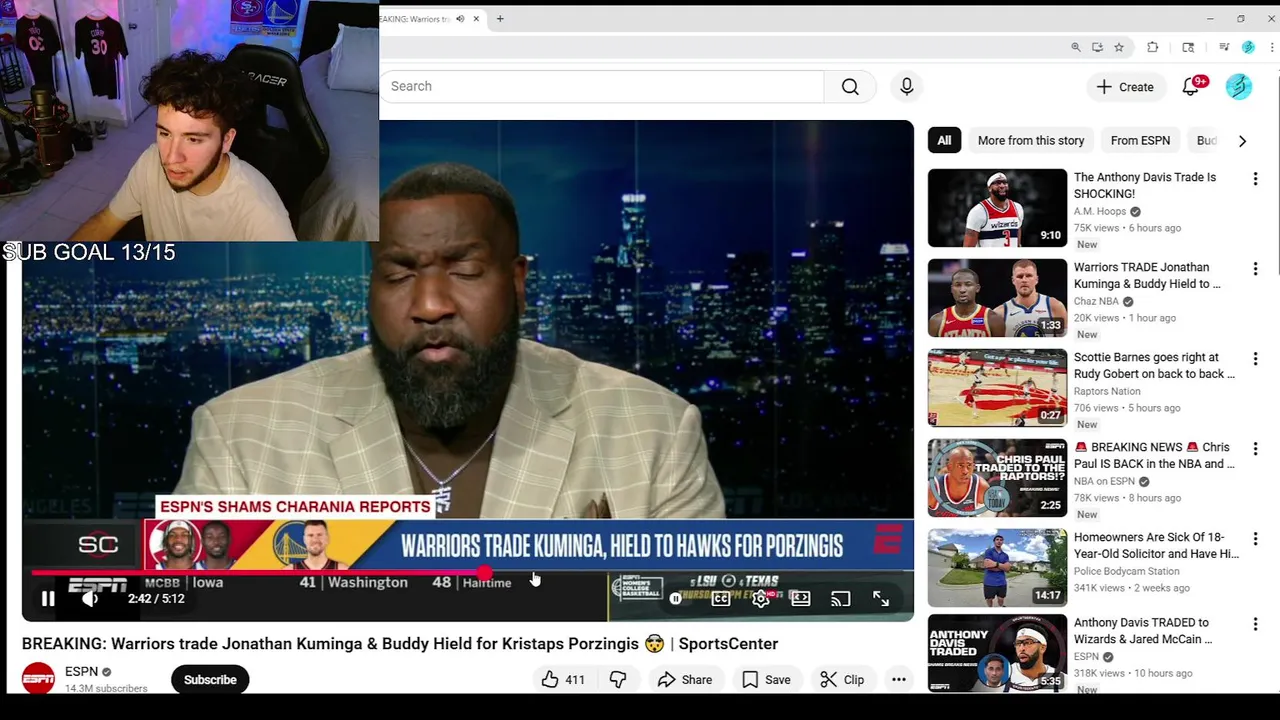Close the BREAKING: Warriors browser tab
The image size is (1280, 720).
tap(476, 19)
